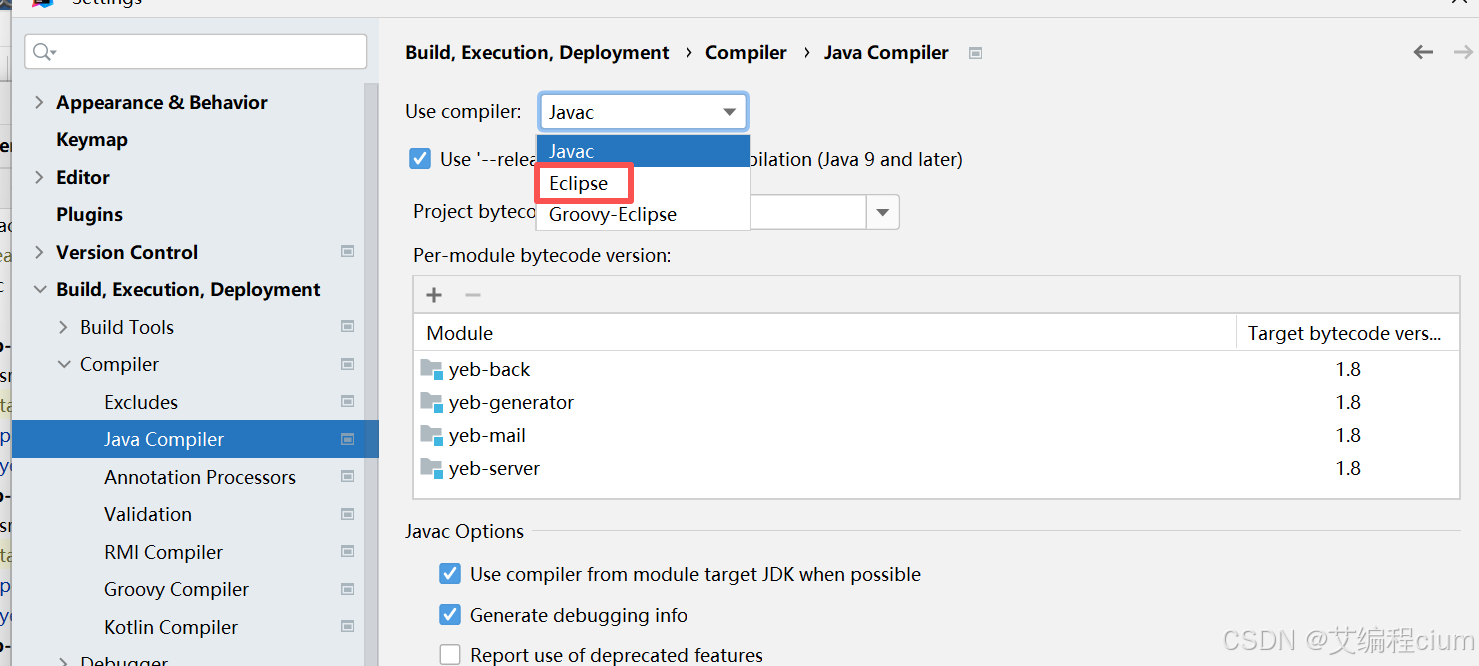Collapse the Build, Execution, Deployment section

[39, 289]
